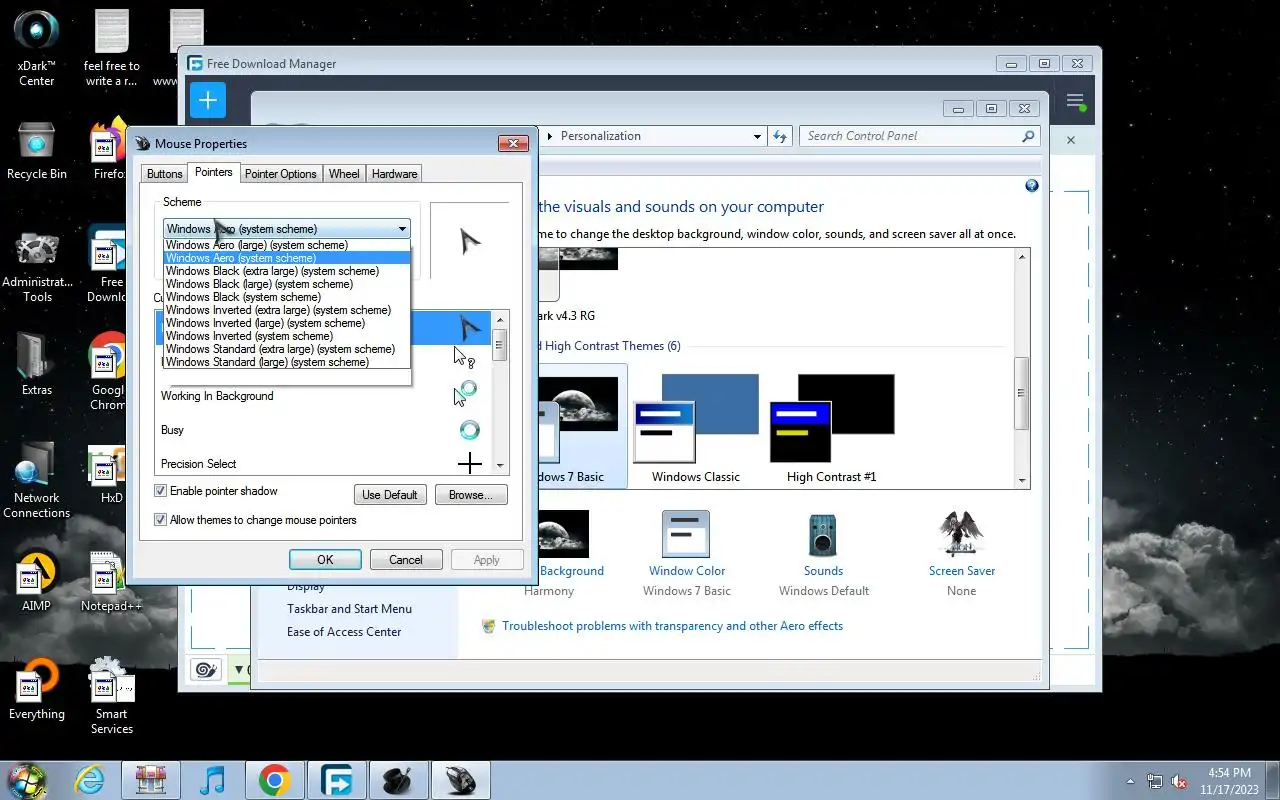The image size is (1280, 800).
Task: Select the Windows Classic theme thumbnail
Action: pos(696,425)
